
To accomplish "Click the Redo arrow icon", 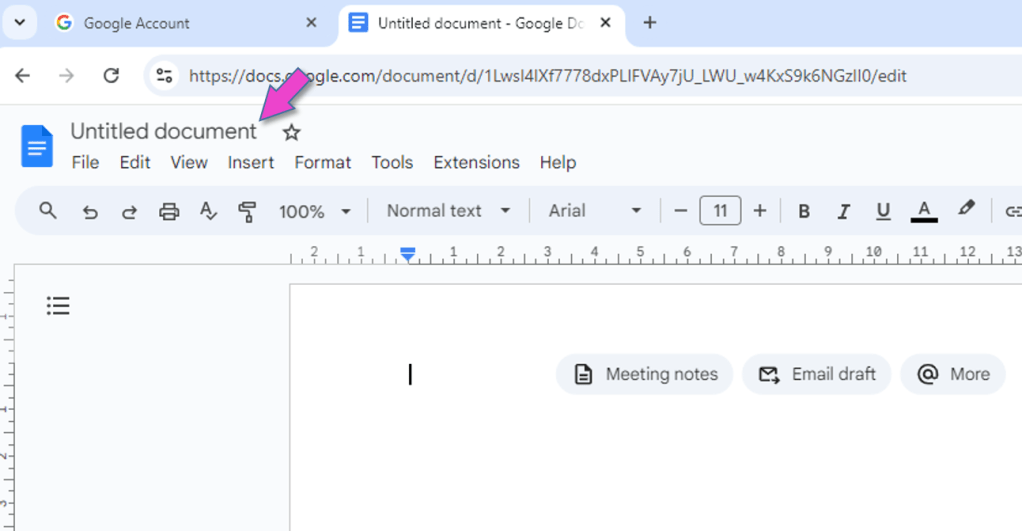I will pos(129,211).
